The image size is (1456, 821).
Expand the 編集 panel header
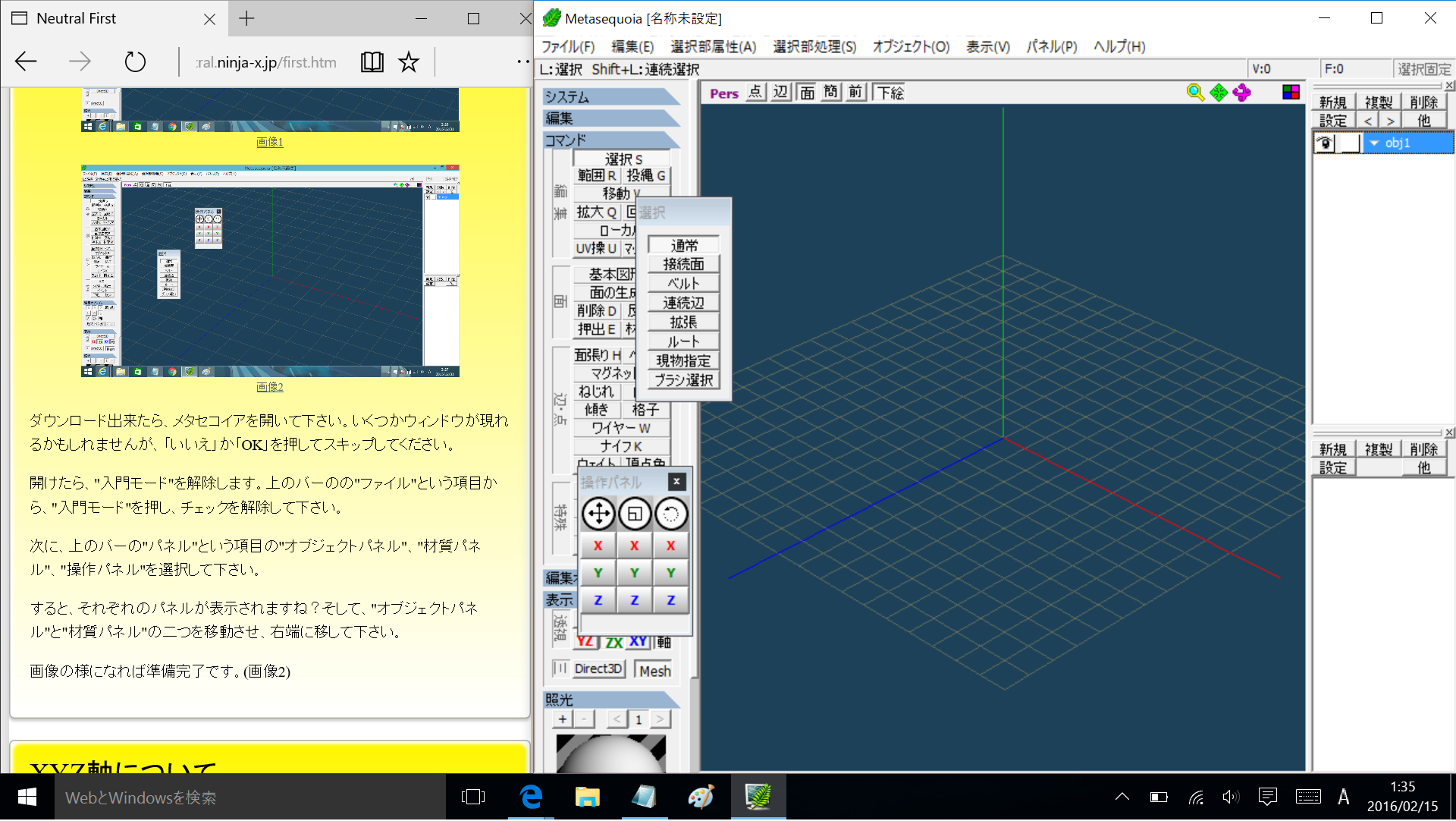click(610, 118)
